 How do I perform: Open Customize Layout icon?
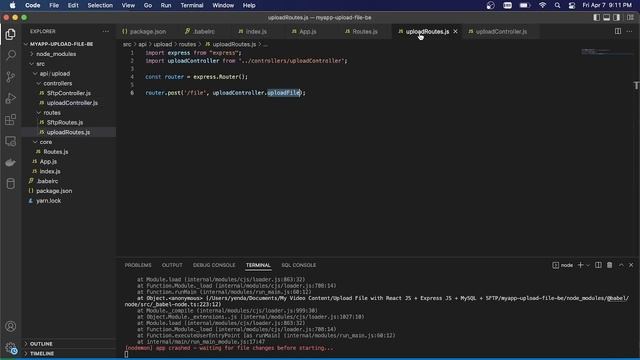631,18
